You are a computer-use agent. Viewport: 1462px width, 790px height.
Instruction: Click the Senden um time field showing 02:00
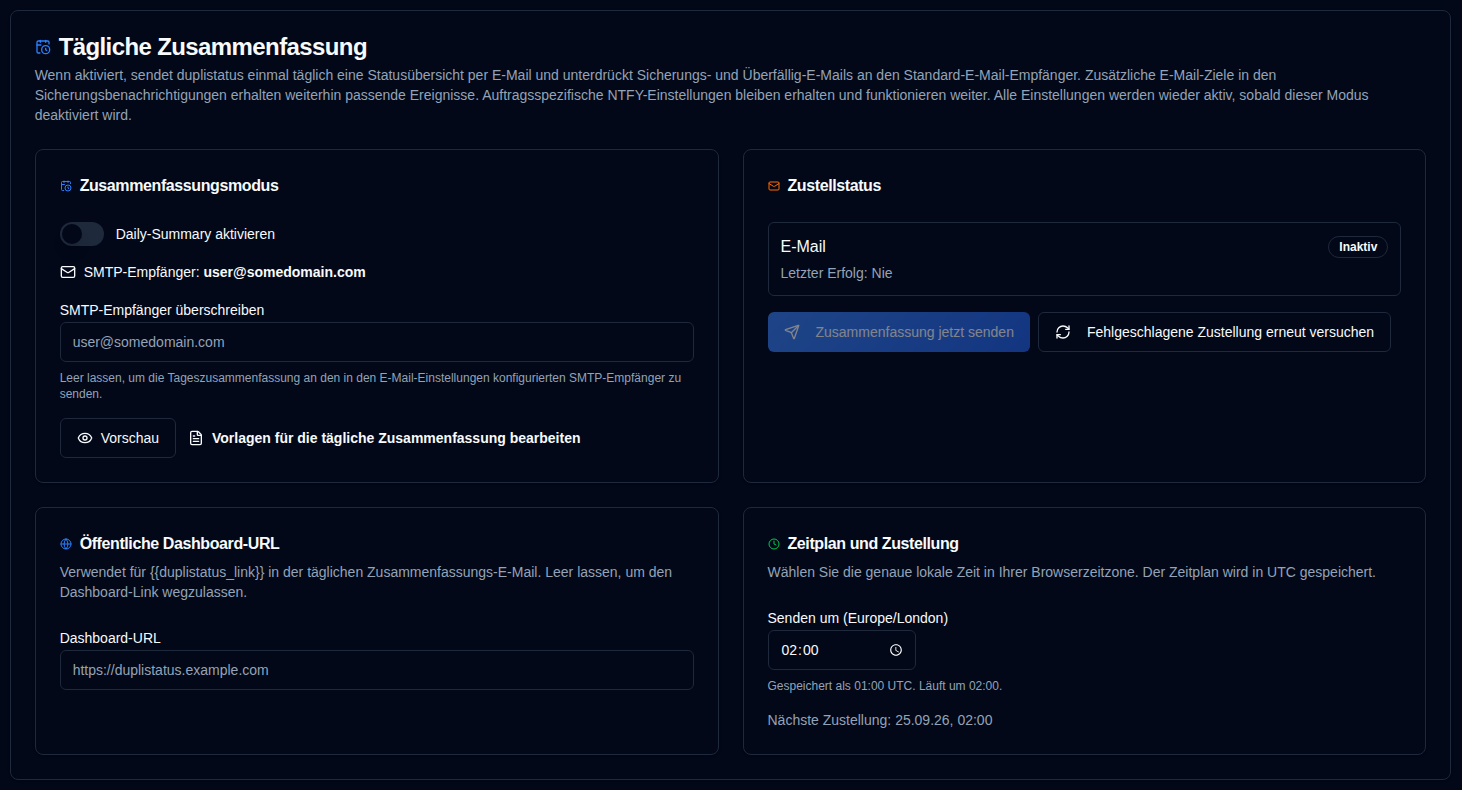point(842,650)
